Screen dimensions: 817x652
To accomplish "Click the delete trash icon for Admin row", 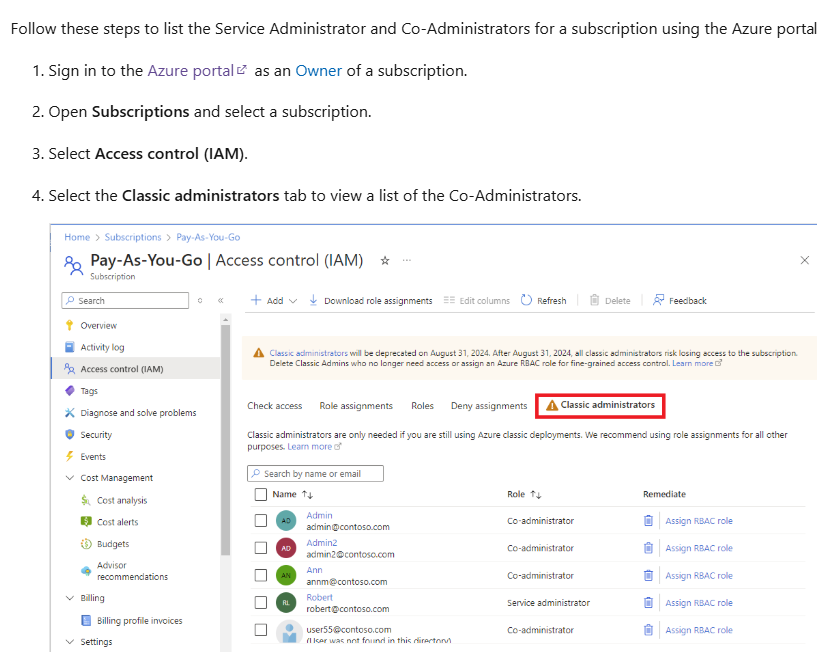I will (648, 521).
